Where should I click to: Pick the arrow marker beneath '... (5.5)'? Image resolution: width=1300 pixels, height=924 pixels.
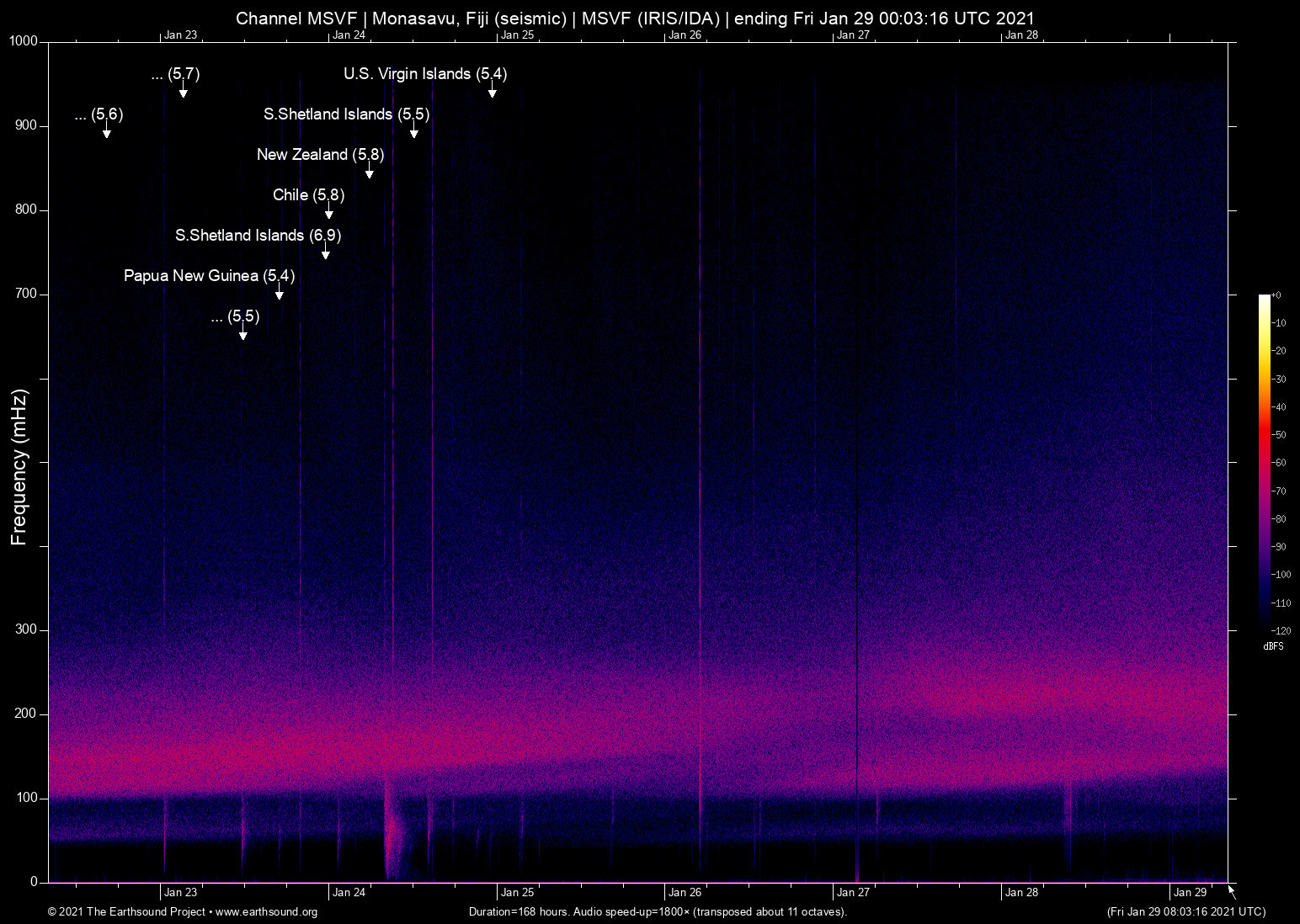coord(242,333)
